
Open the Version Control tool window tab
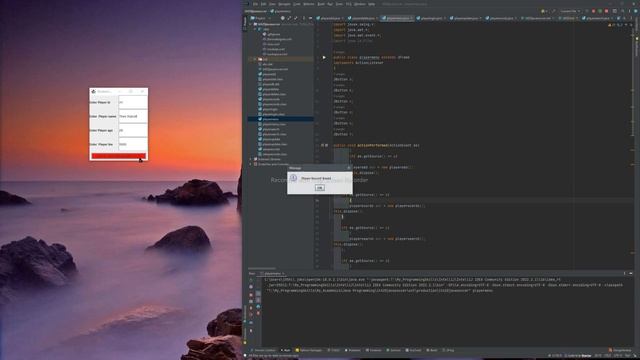tap(263, 350)
